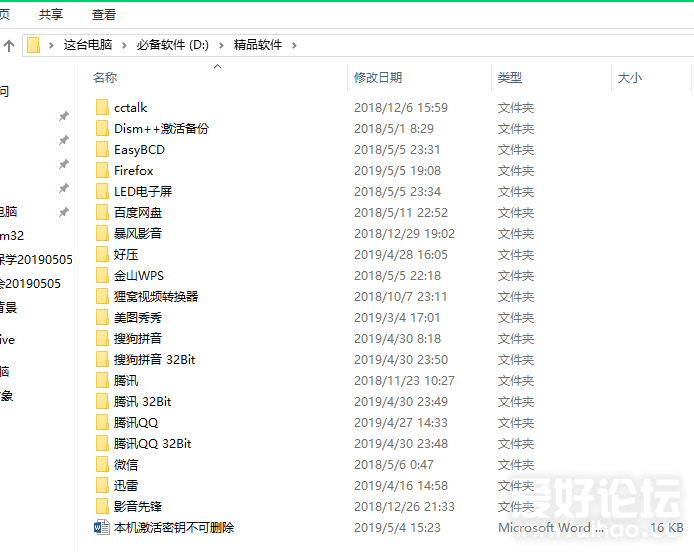Click the 文件夹 type cell for EasyBCD
Screen dimensions: 694x552
click(516, 150)
